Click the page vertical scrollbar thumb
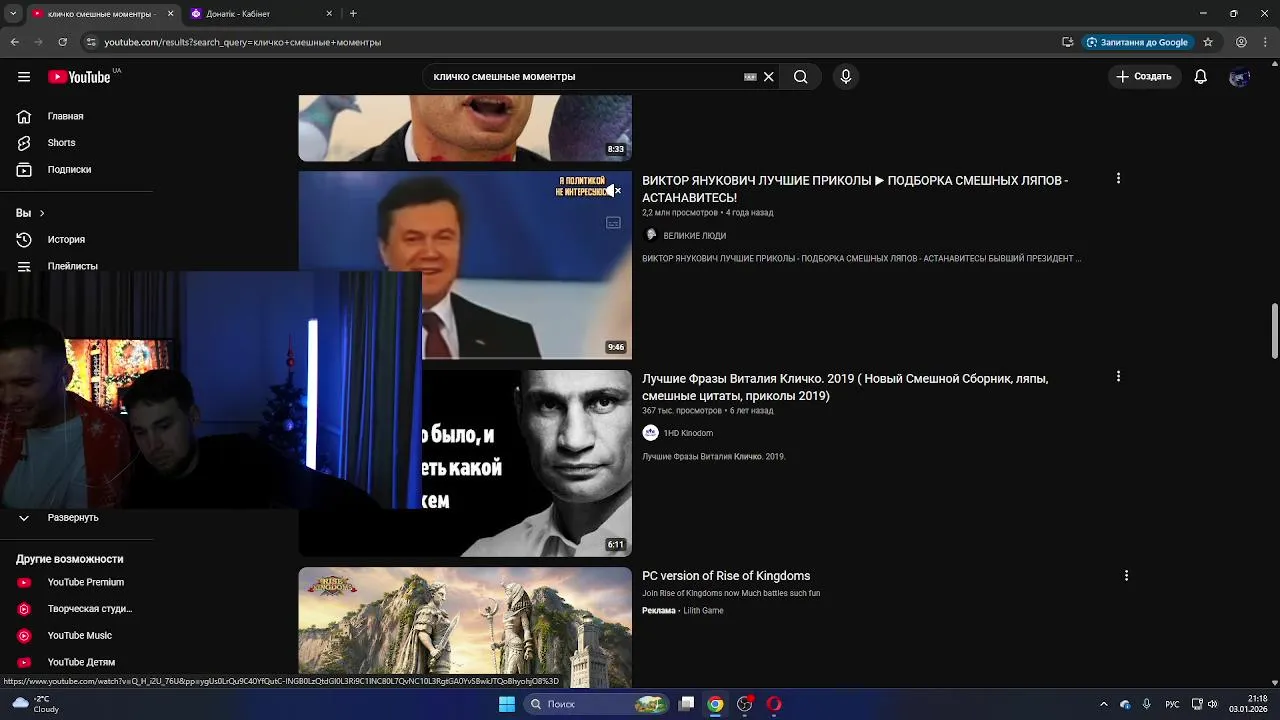1280x720 pixels. pos(1274,330)
